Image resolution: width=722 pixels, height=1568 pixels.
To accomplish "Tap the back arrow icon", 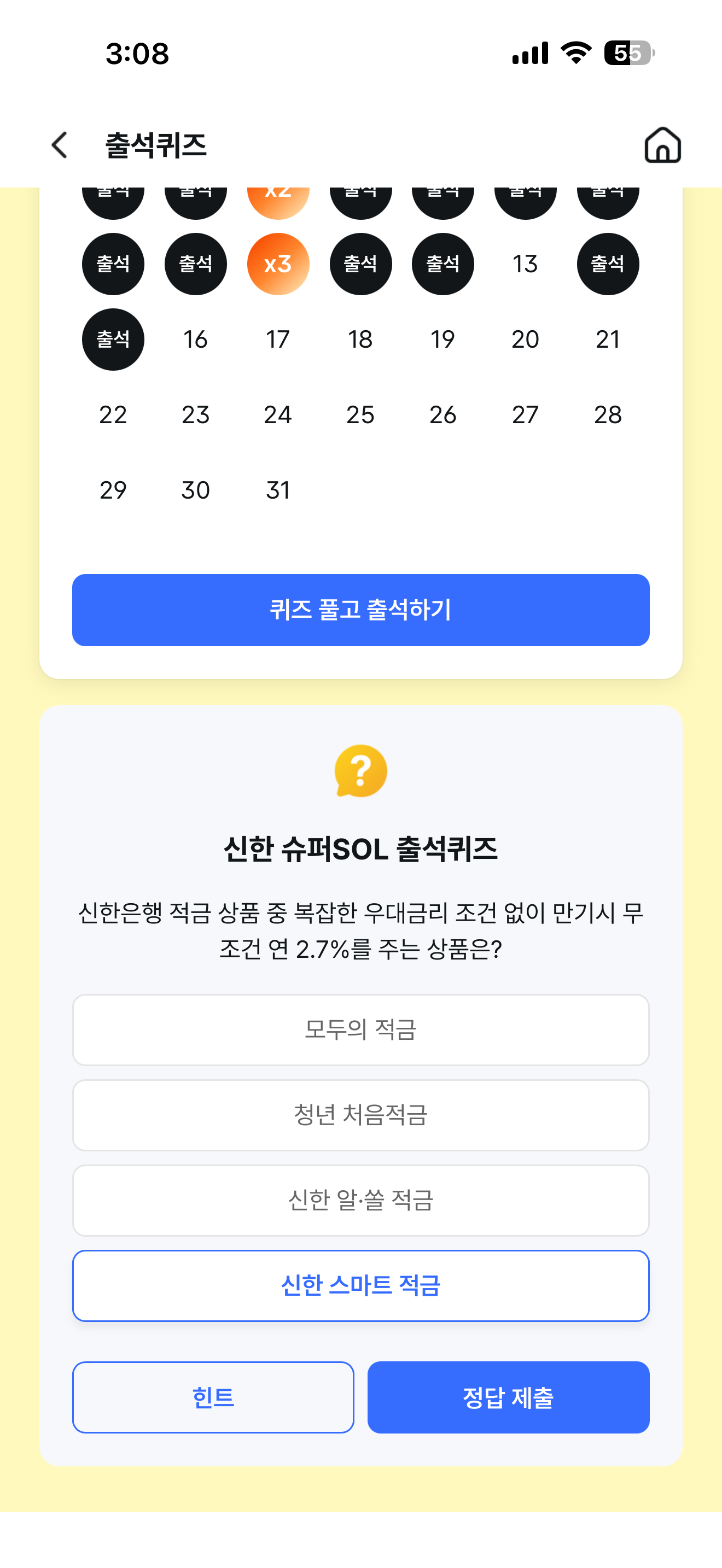I will [59, 145].
